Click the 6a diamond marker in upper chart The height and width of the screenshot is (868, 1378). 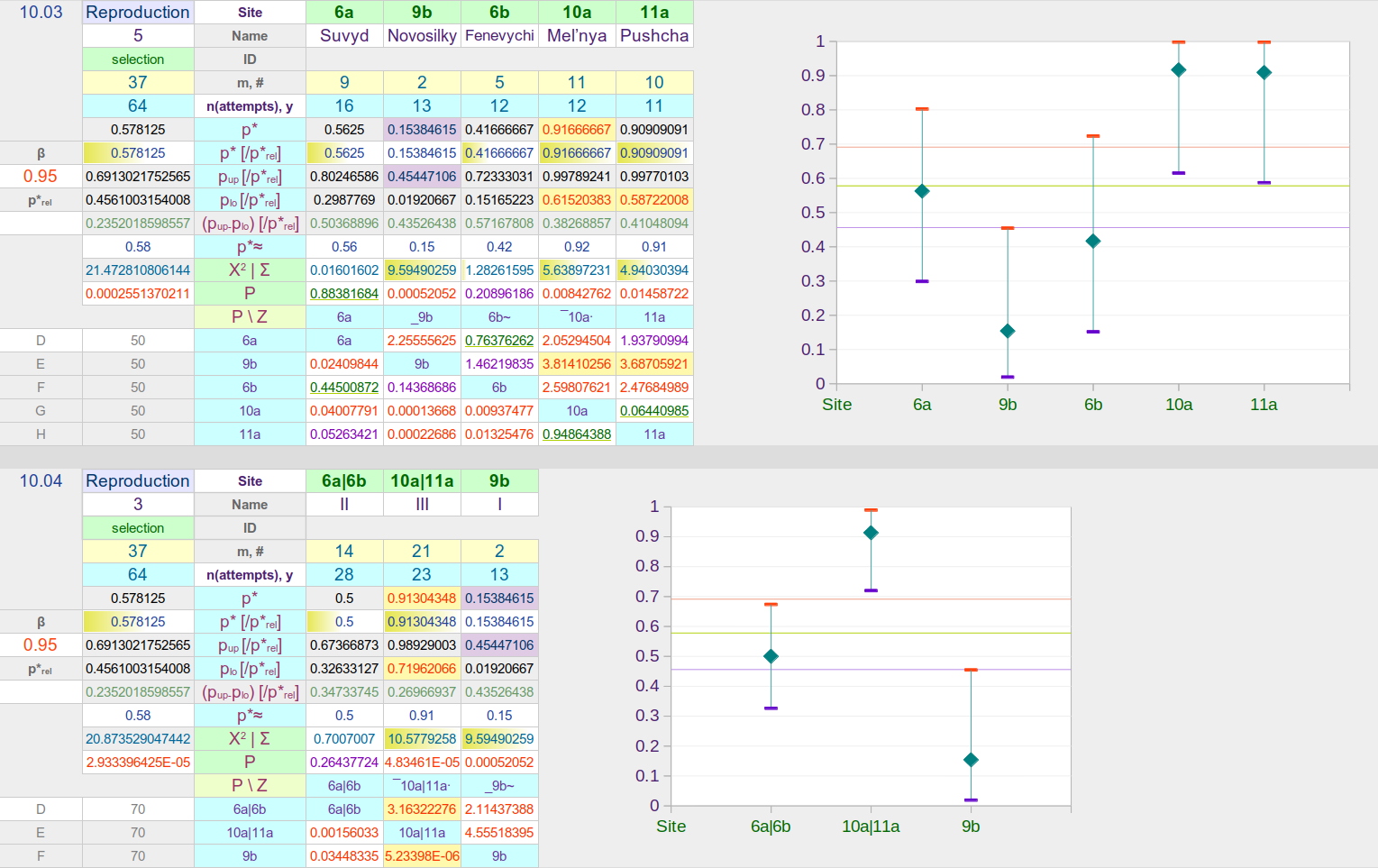(x=922, y=191)
